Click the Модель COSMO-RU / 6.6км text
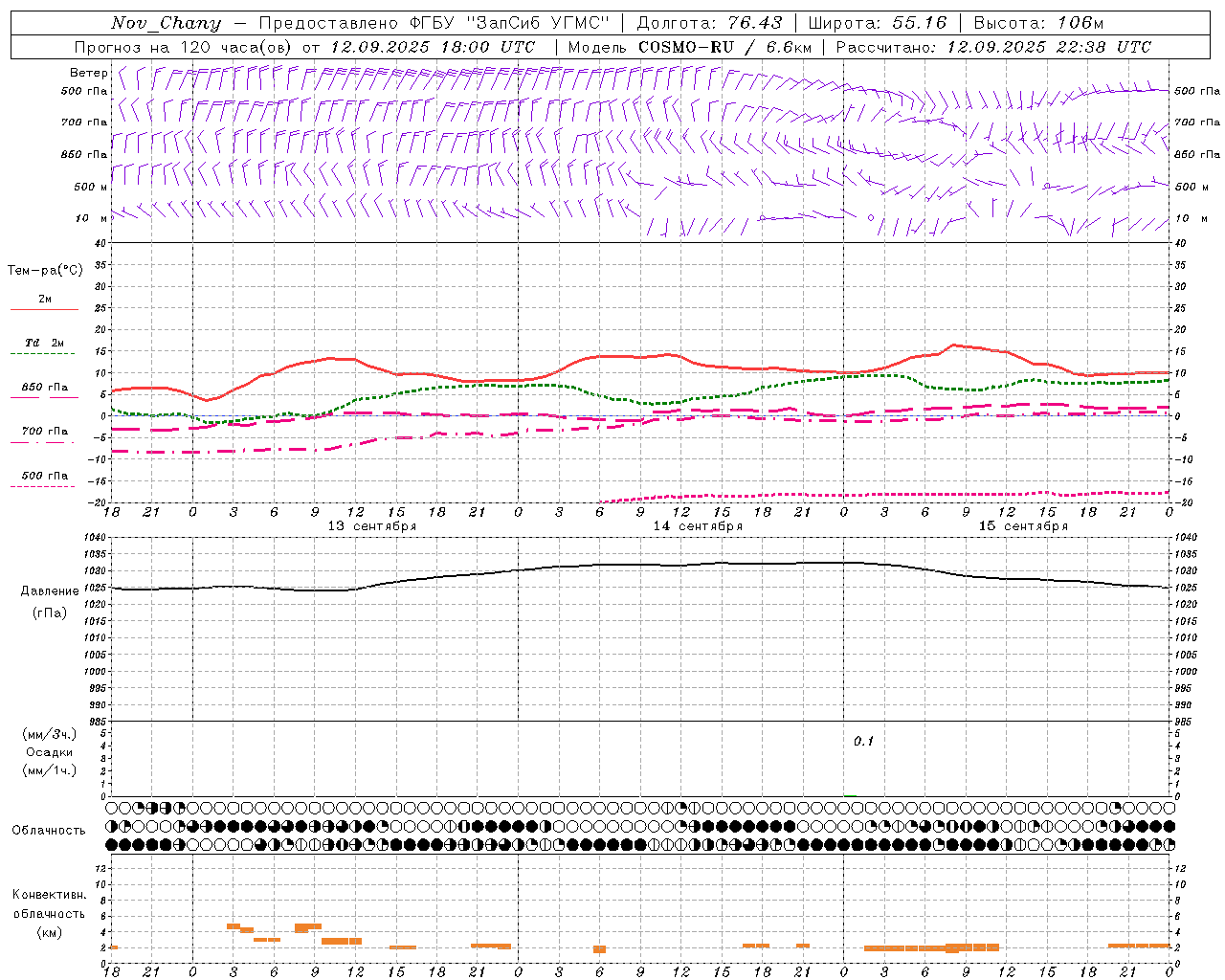The height and width of the screenshot is (980, 1225). (x=690, y=47)
